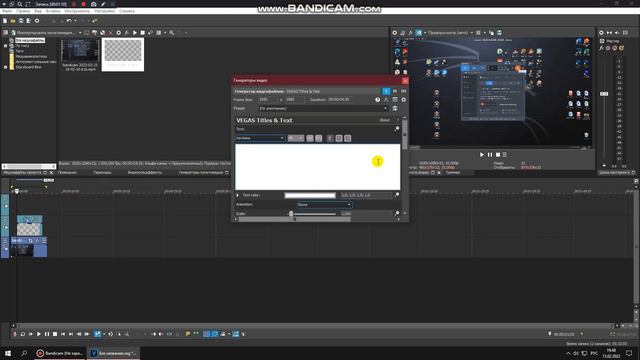
Task: Open the Font family dropdown in Titles & Text
Action: 260,138
